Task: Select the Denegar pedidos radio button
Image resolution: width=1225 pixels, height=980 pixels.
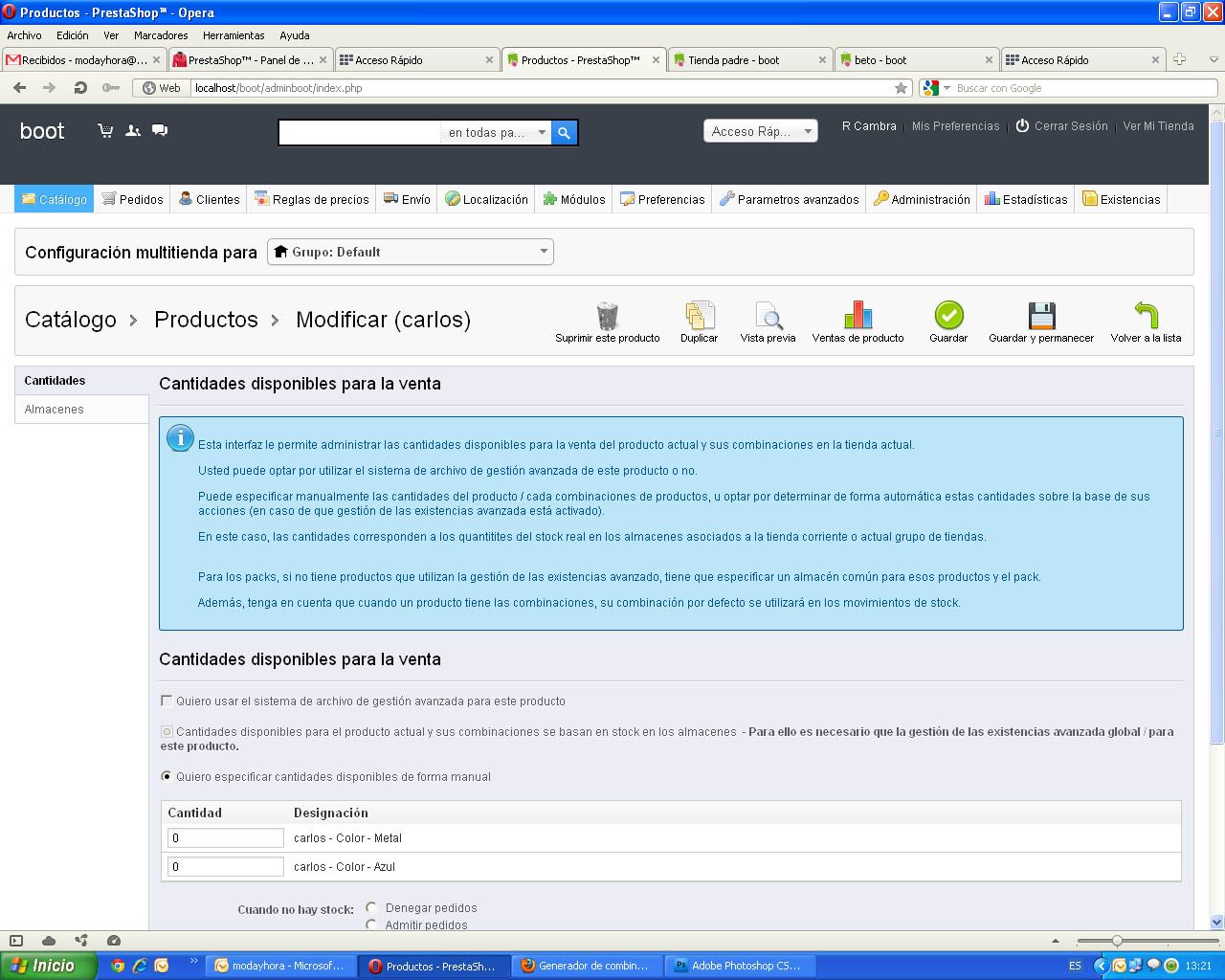Action: (x=371, y=907)
